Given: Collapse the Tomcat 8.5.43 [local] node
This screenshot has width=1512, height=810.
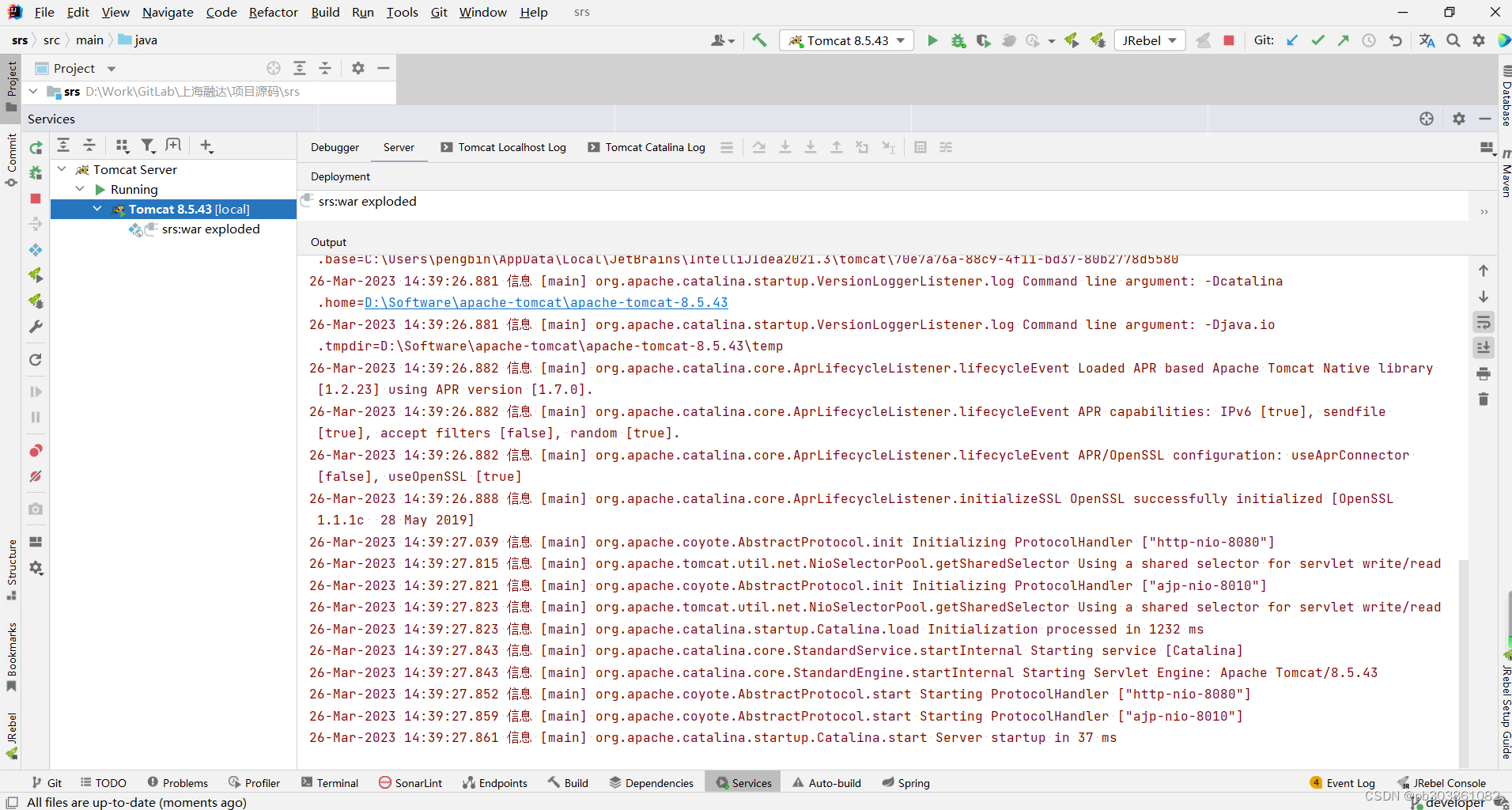Looking at the screenshot, I should (97, 209).
